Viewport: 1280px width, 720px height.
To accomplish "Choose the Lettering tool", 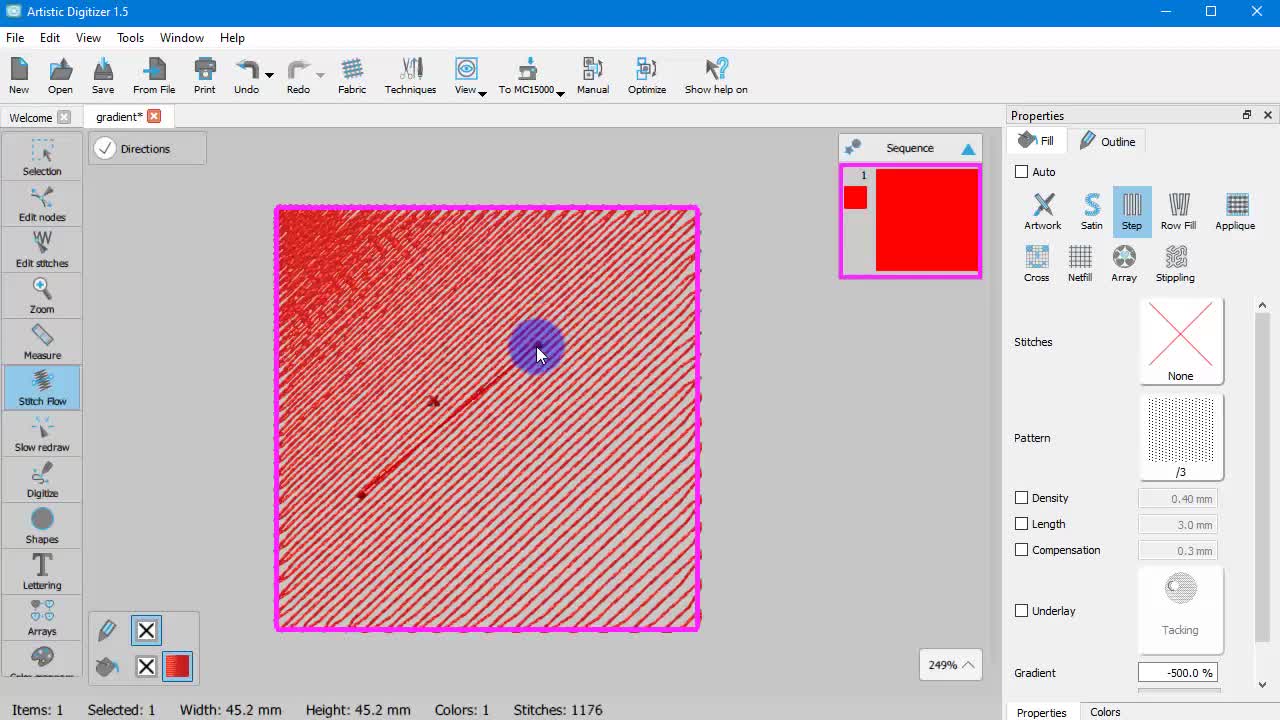I will click(42, 572).
